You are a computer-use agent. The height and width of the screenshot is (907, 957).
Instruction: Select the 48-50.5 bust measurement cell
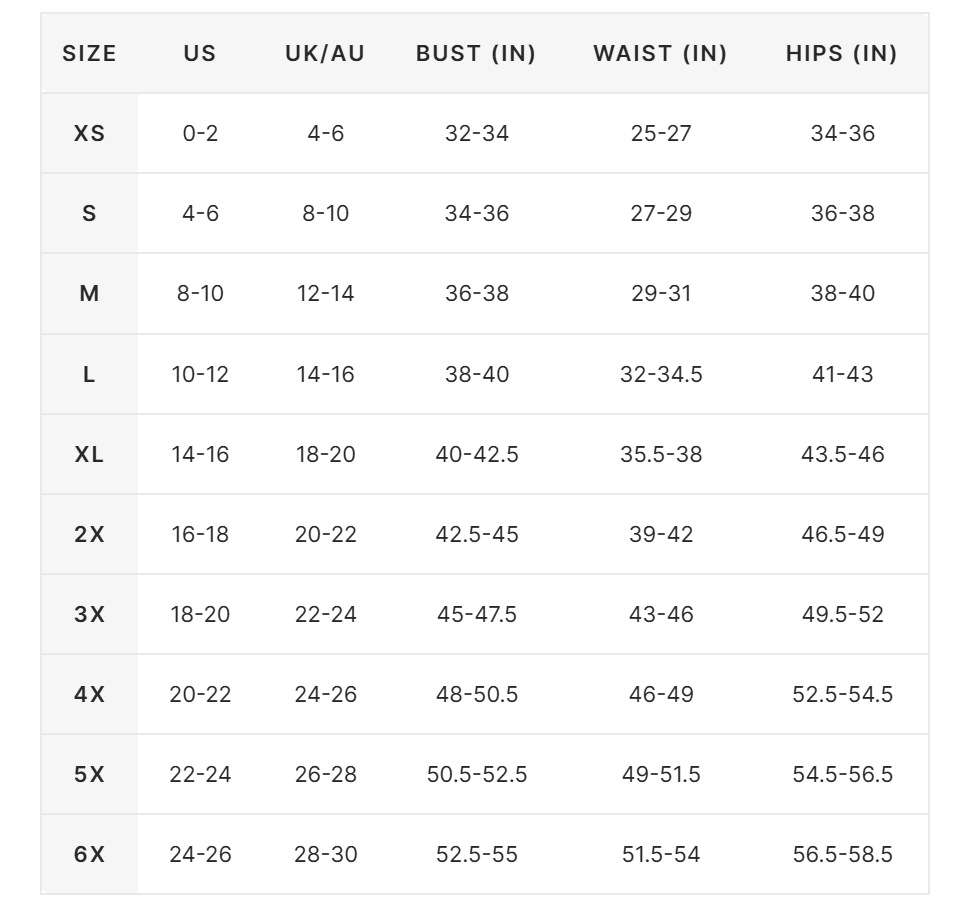coord(477,694)
